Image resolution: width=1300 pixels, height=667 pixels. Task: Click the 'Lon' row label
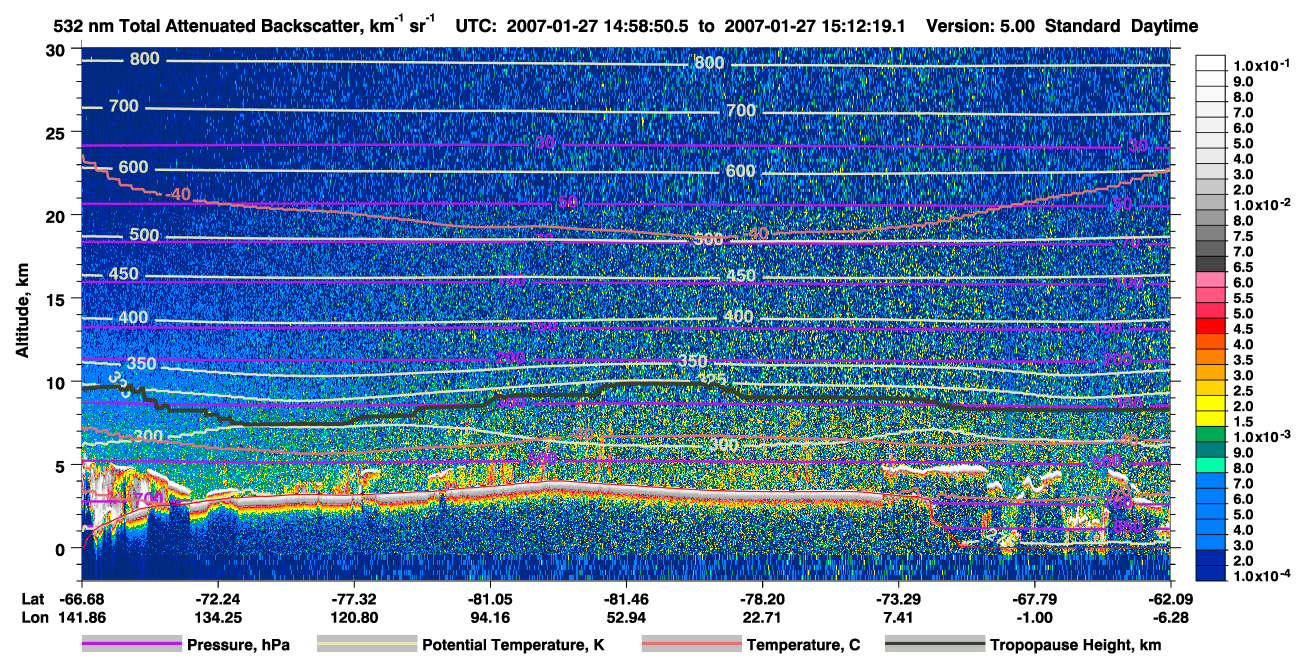[x=34, y=618]
